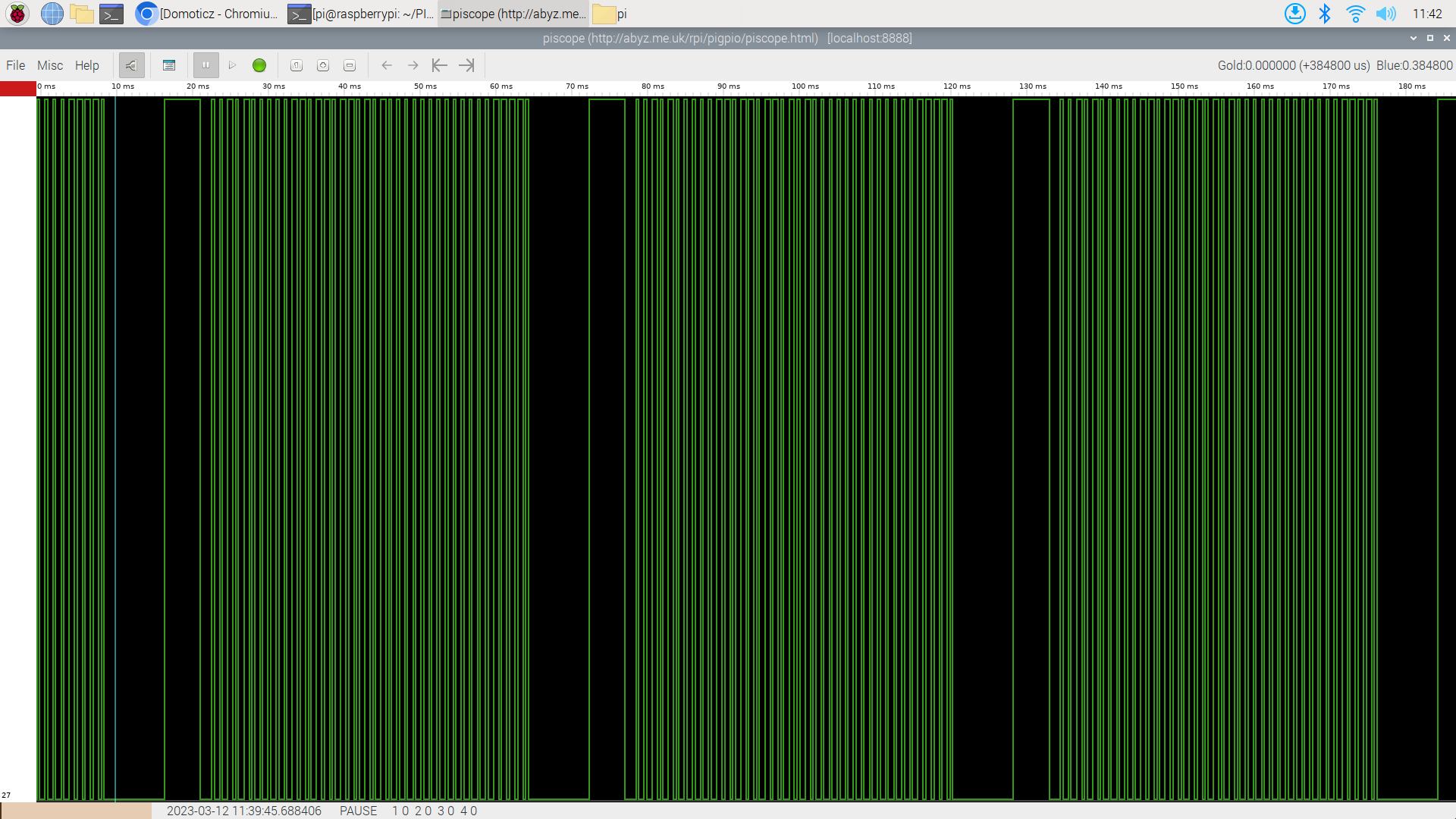Viewport: 1456px width, 819px height.
Task: Click the zoom in plus icon
Action: 323,65
